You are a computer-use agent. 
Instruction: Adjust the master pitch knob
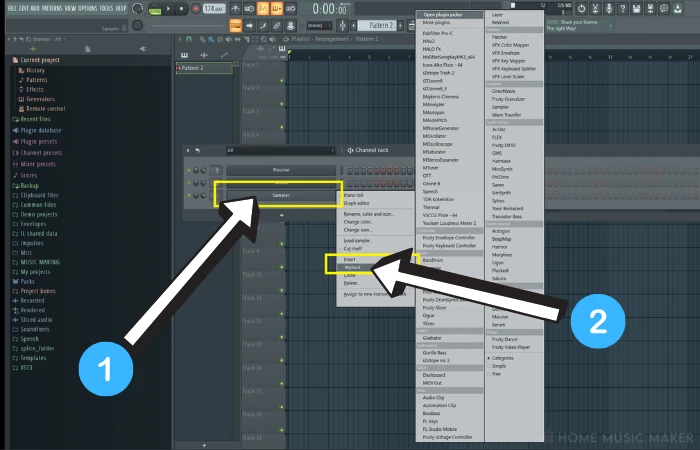point(138,25)
